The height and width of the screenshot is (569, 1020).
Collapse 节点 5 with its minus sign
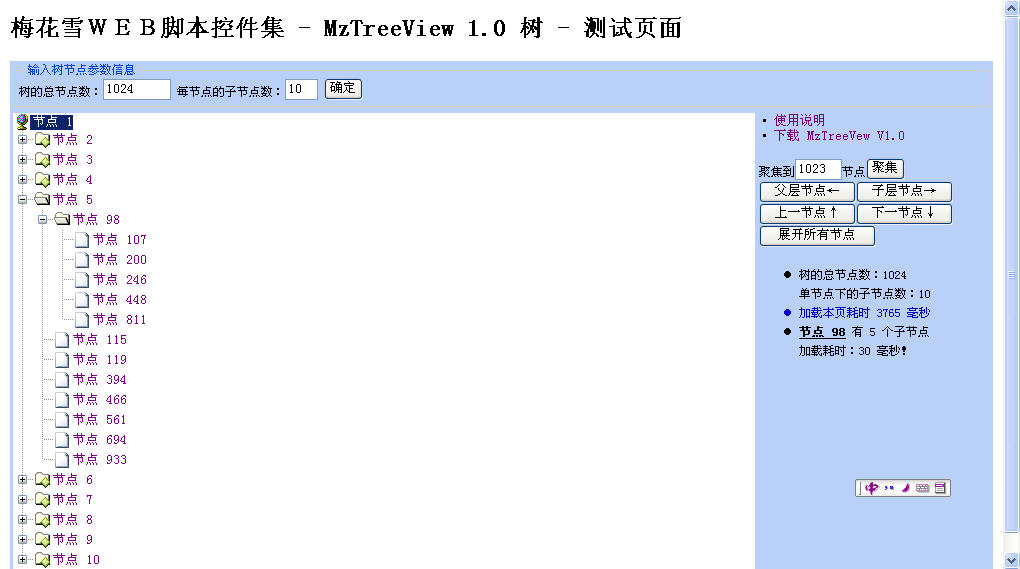pos(22,200)
